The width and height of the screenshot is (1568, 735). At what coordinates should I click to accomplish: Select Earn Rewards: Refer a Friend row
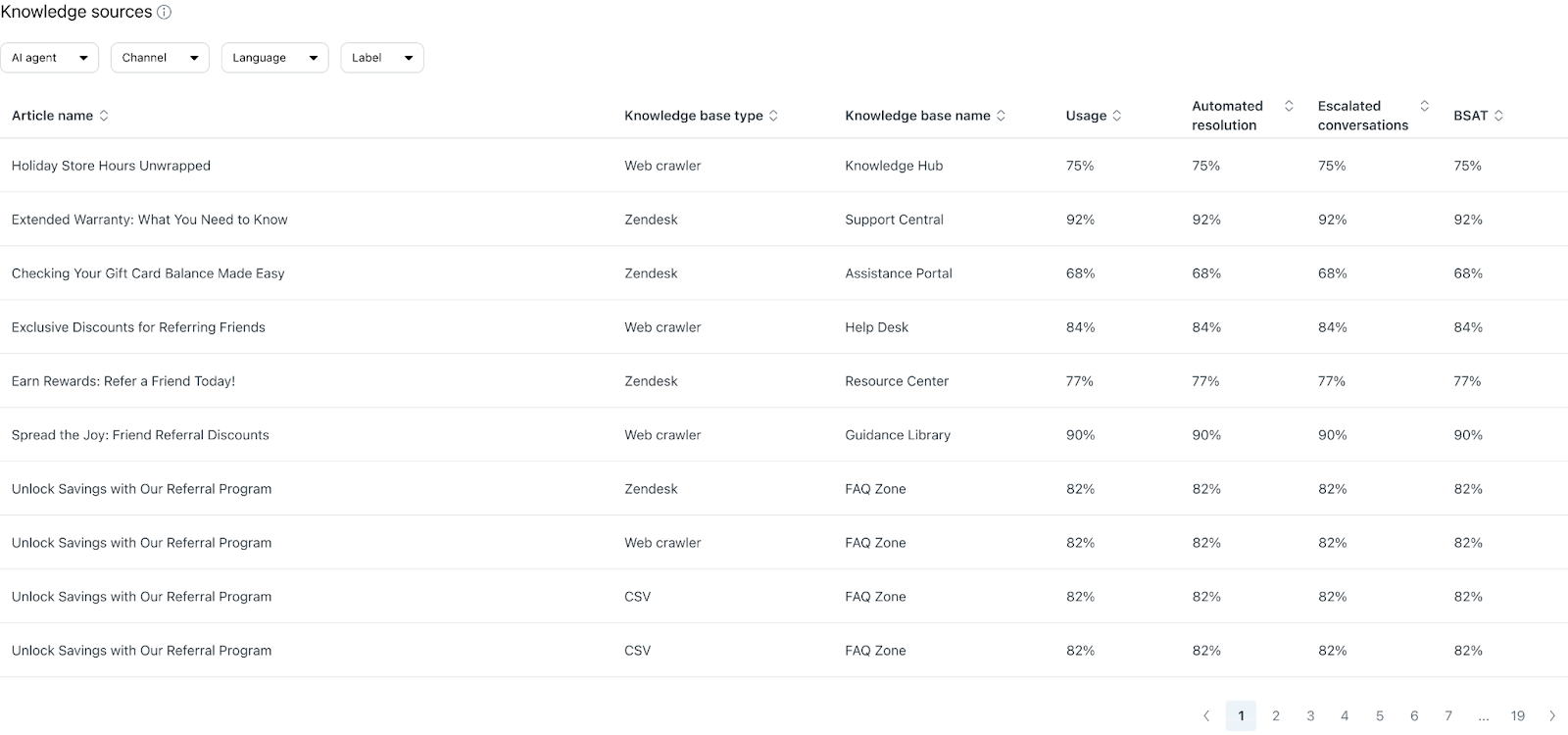point(784,381)
